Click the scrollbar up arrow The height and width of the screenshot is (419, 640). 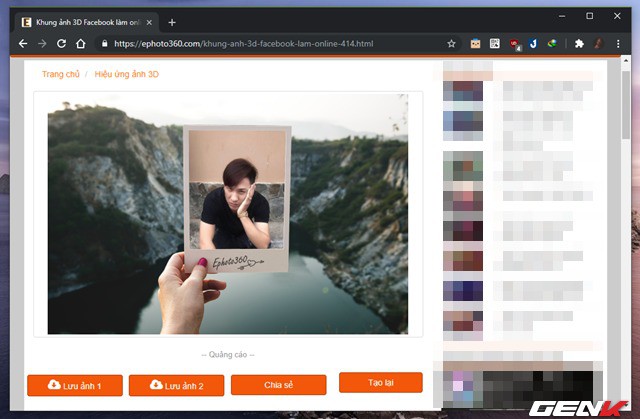coord(625,60)
